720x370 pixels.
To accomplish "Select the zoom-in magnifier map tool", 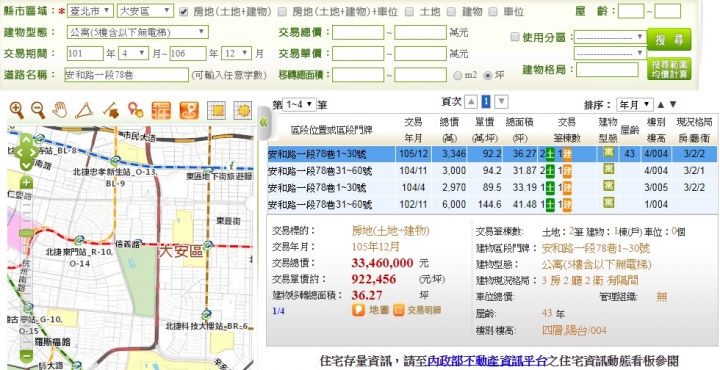I will 17,110.
